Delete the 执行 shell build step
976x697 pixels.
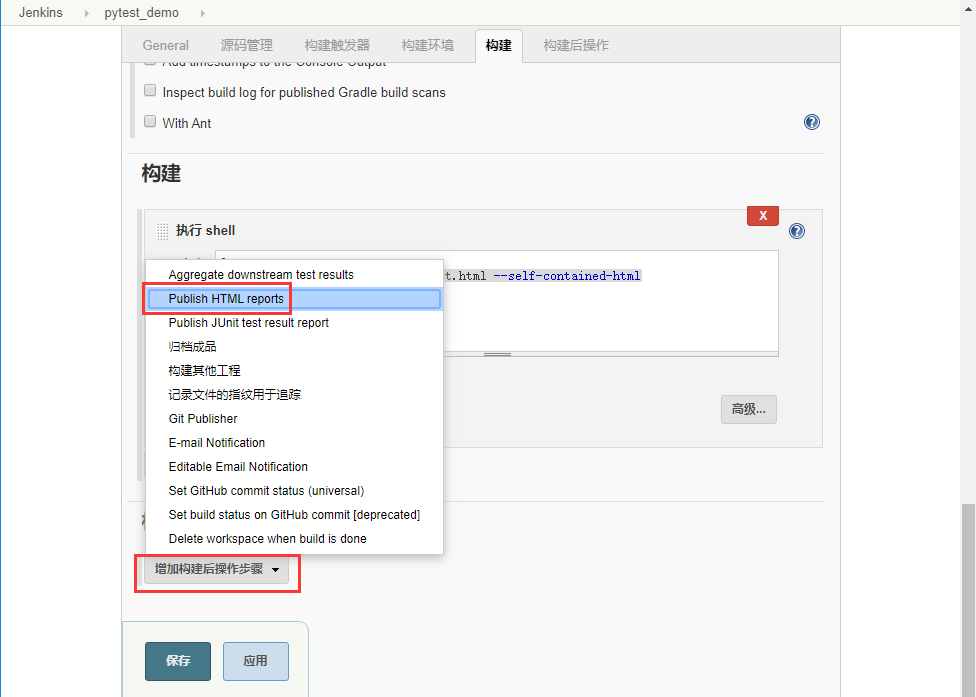(762, 216)
